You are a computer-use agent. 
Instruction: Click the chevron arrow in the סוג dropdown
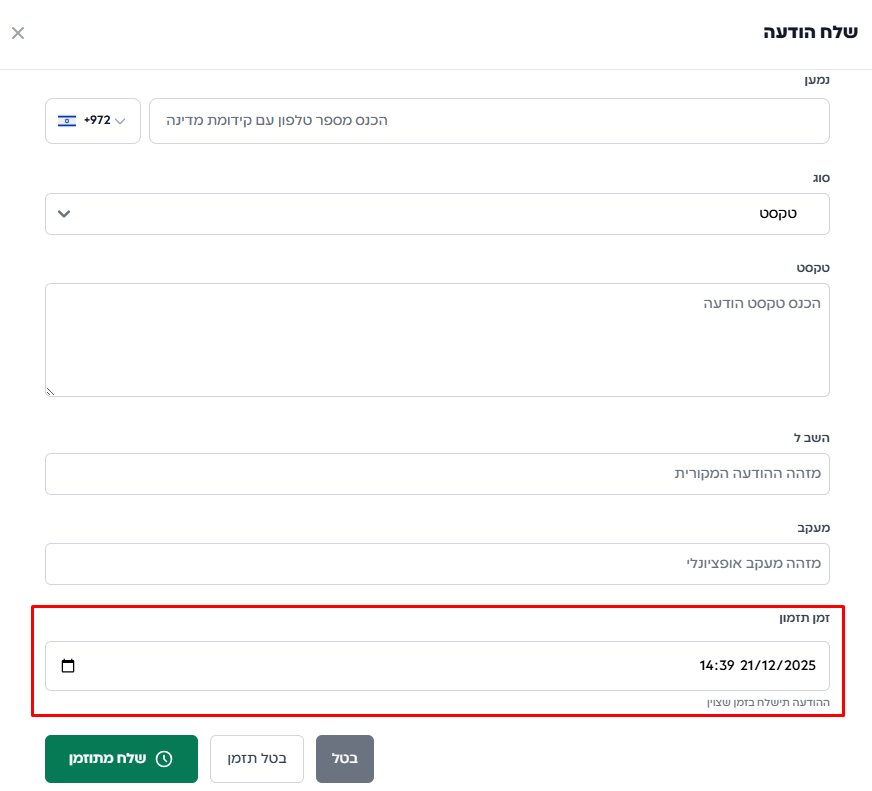point(65,214)
